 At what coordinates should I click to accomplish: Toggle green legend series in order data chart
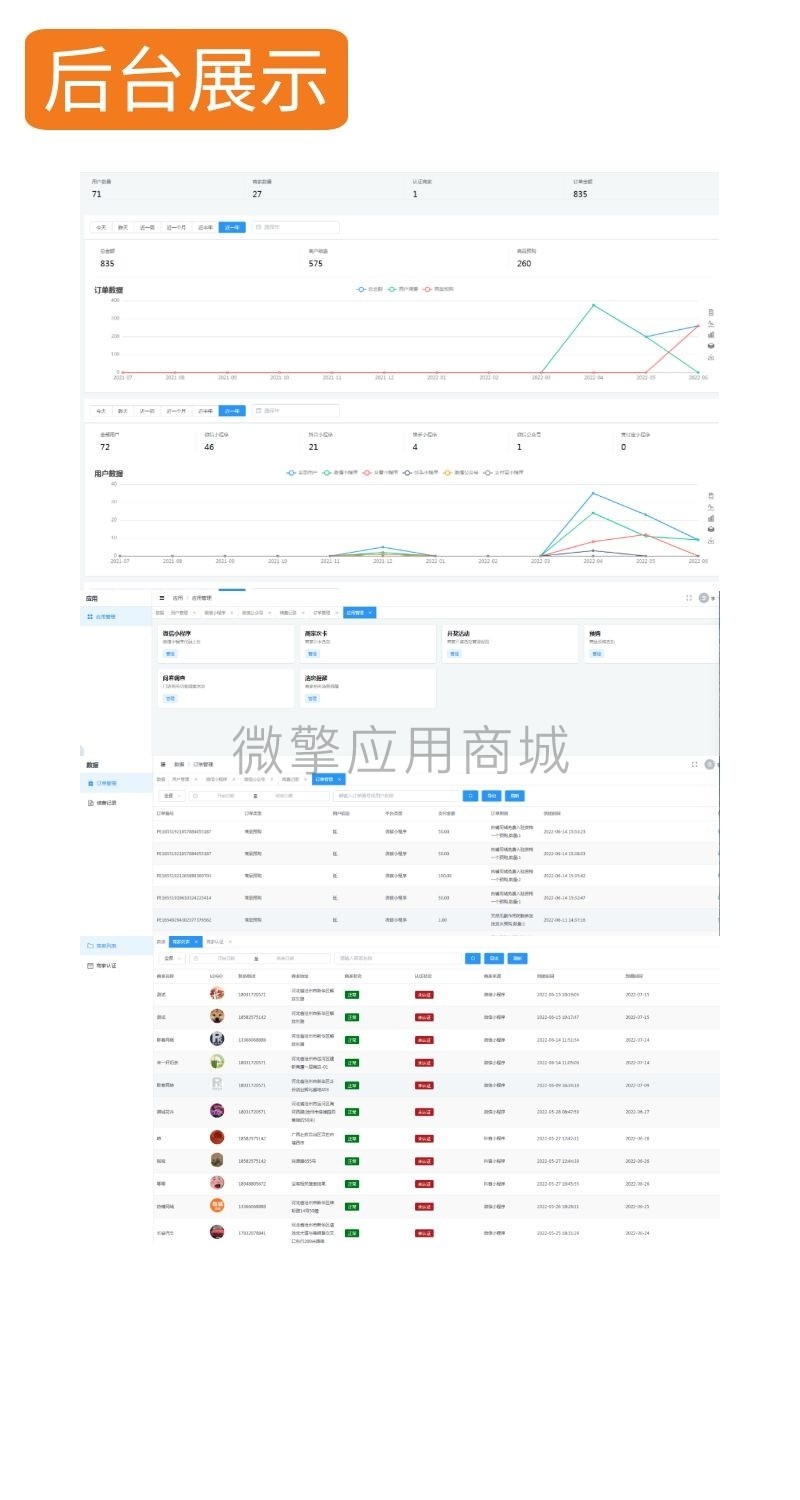coord(402,289)
